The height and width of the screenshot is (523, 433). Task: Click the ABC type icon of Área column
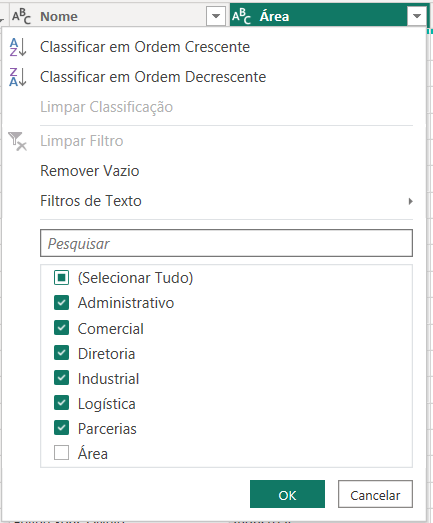click(242, 16)
